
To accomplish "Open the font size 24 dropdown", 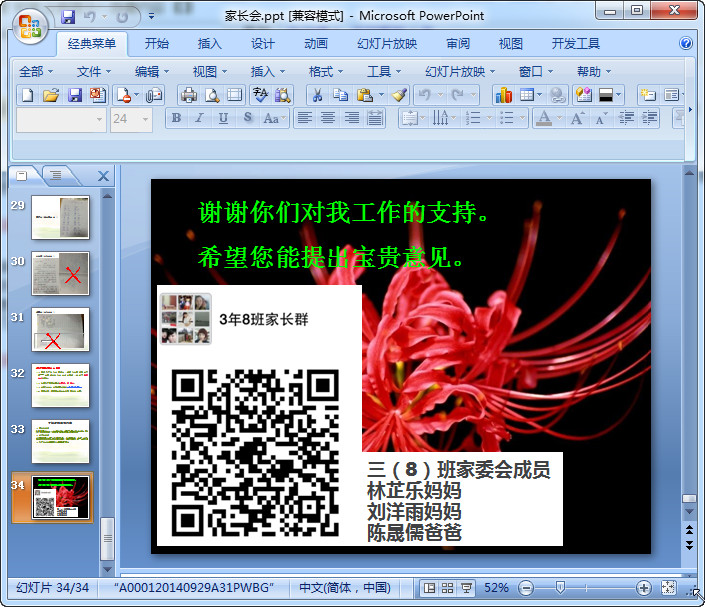I will click(145, 120).
